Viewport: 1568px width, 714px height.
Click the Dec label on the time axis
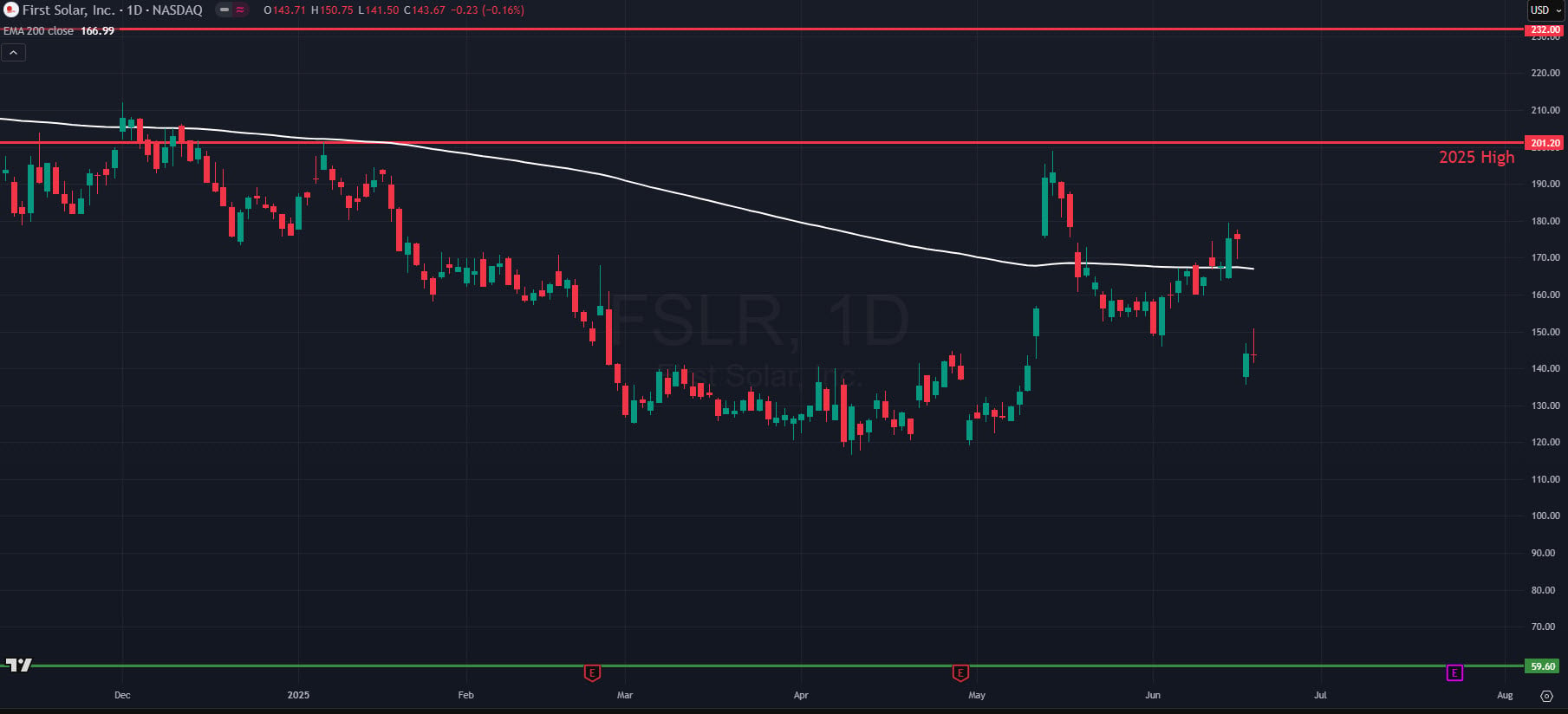[x=122, y=695]
